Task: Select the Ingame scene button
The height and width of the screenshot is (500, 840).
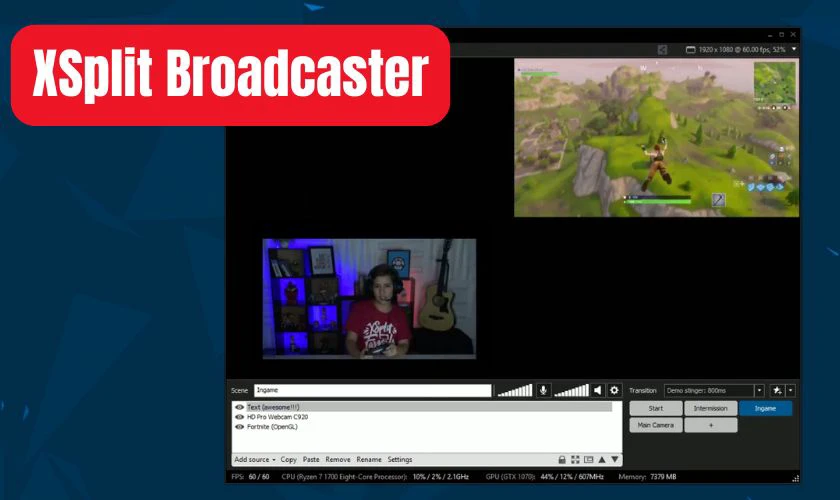Action: [766, 408]
